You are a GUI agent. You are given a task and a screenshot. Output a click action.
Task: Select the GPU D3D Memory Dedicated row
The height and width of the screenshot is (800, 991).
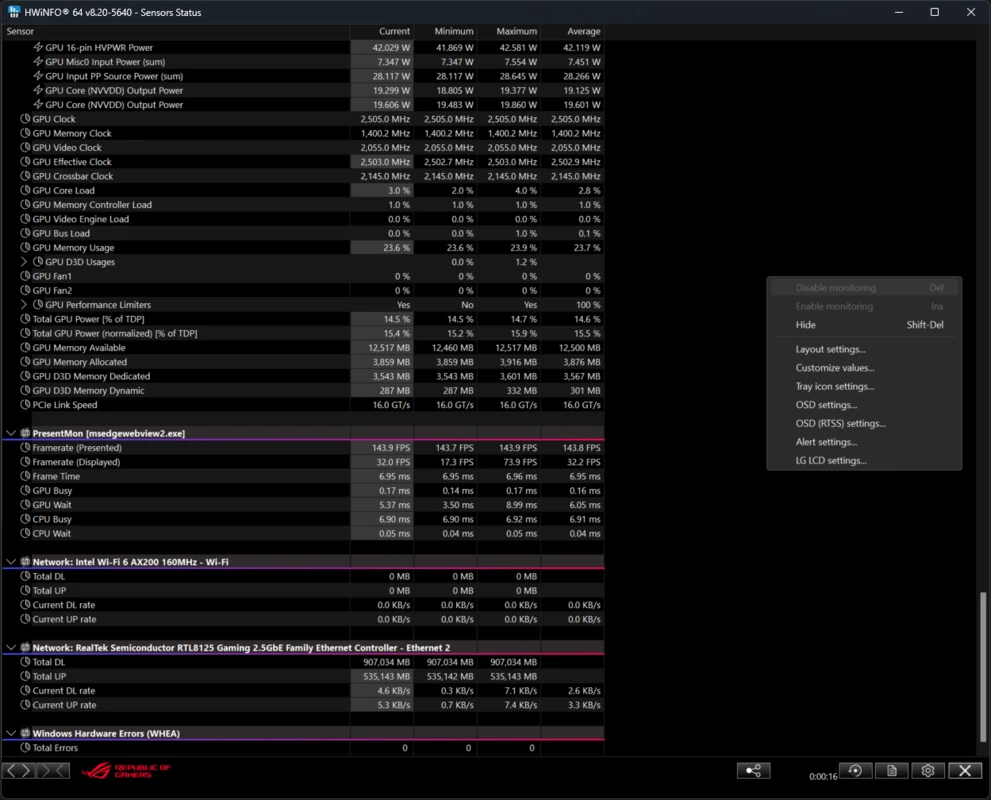click(x=303, y=376)
